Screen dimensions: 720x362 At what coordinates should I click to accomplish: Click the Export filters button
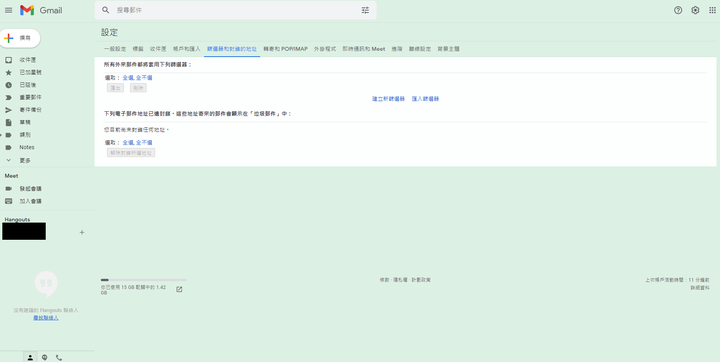point(115,88)
